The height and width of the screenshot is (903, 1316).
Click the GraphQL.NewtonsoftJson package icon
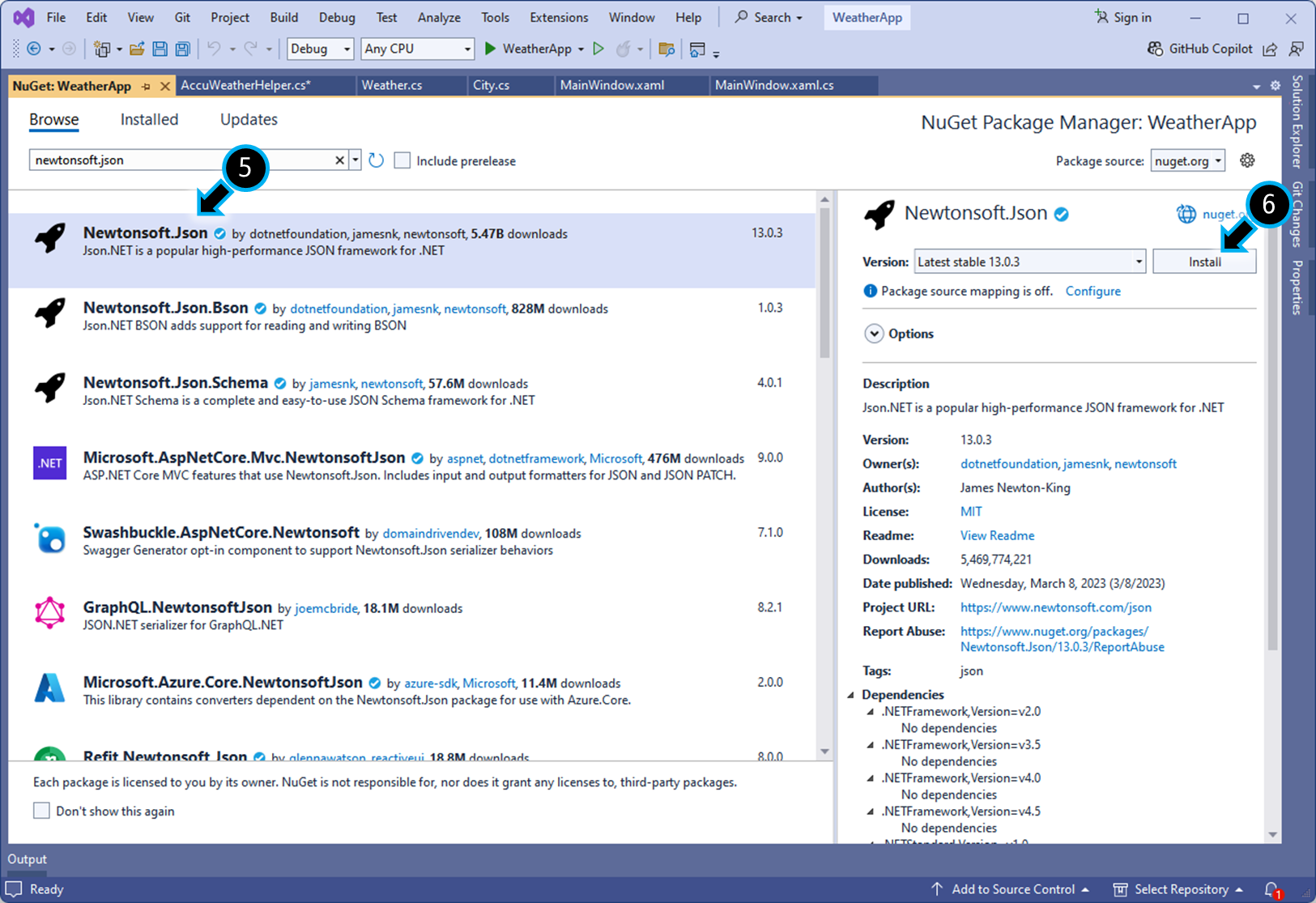coord(49,613)
